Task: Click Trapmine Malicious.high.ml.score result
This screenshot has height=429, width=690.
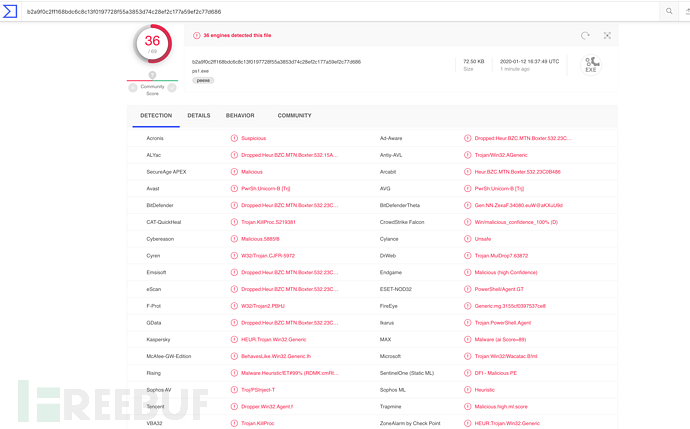Action: [x=501, y=407]
